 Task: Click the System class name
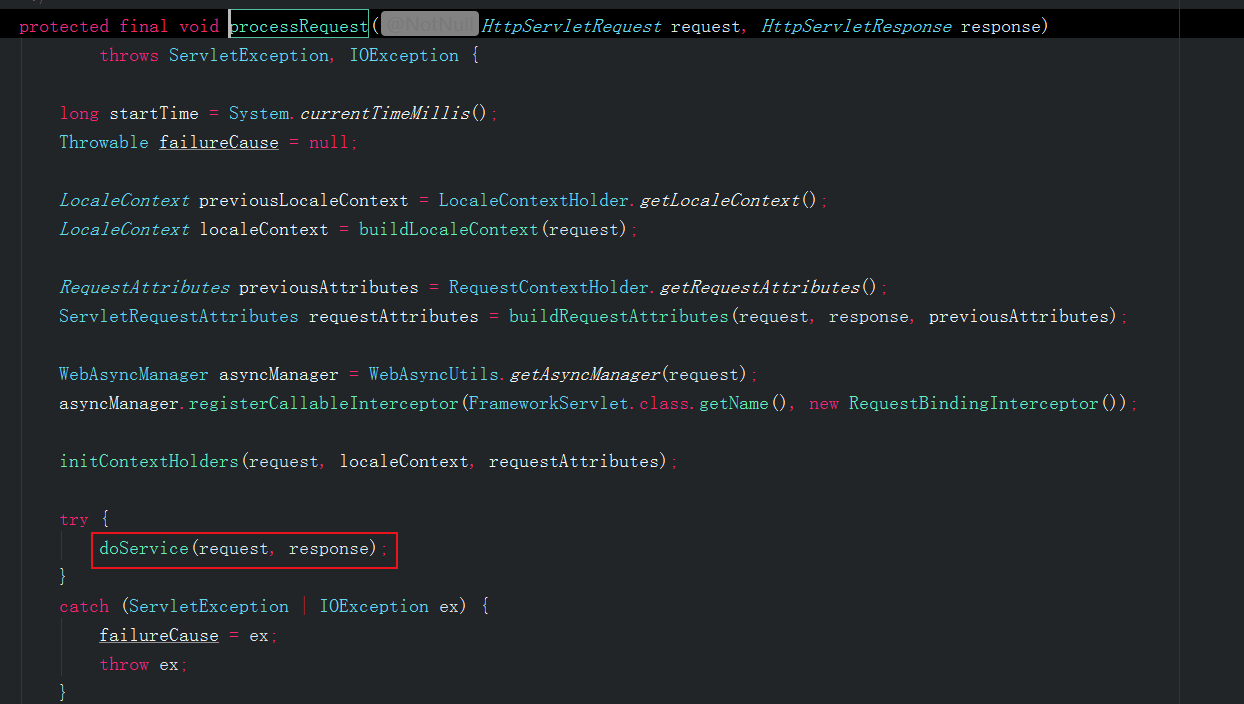[x=259, y=113]
